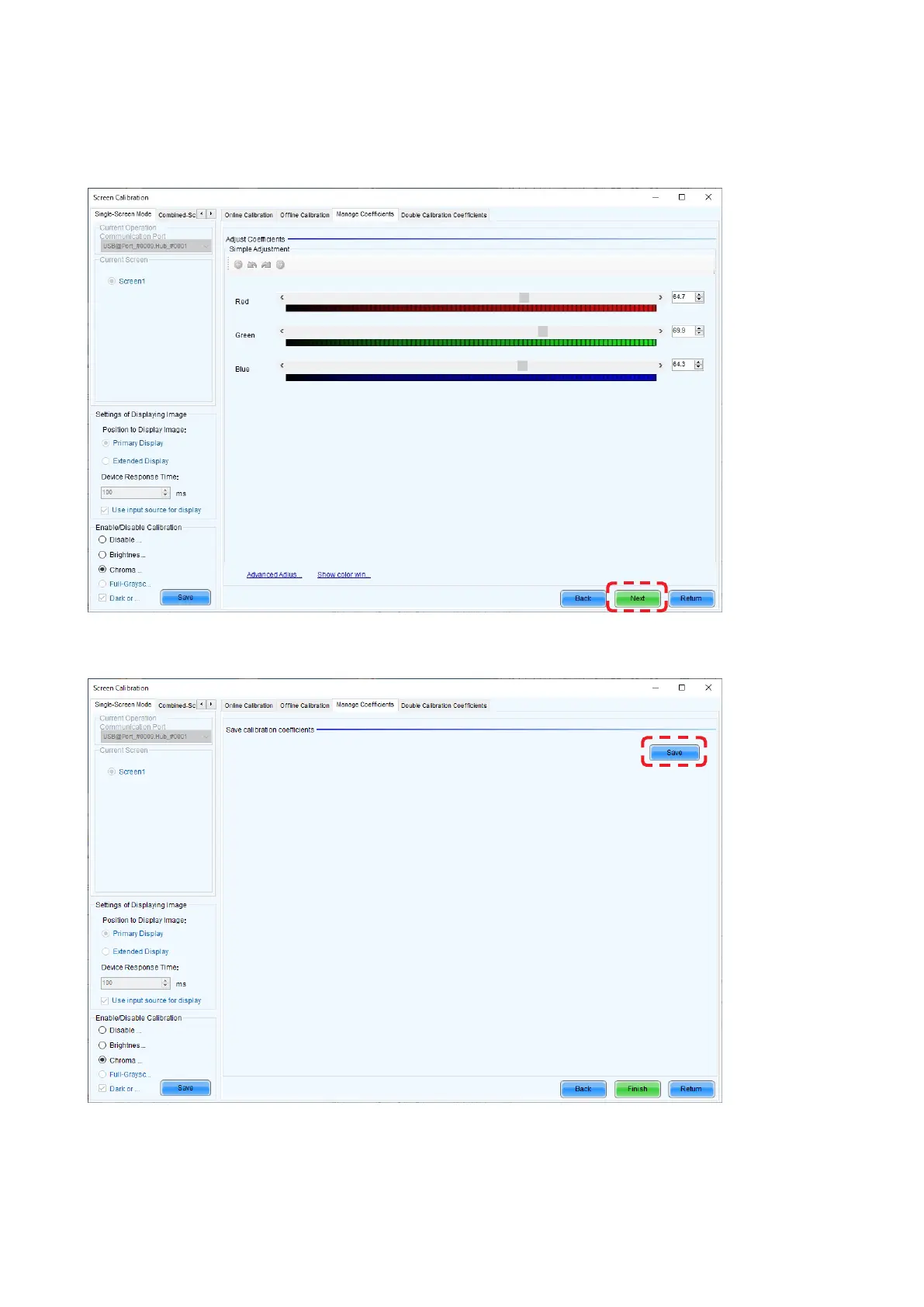Select Brightness radio button in lower window
This screenshot has height=1307, width=924.
[x=102, y=1045]
